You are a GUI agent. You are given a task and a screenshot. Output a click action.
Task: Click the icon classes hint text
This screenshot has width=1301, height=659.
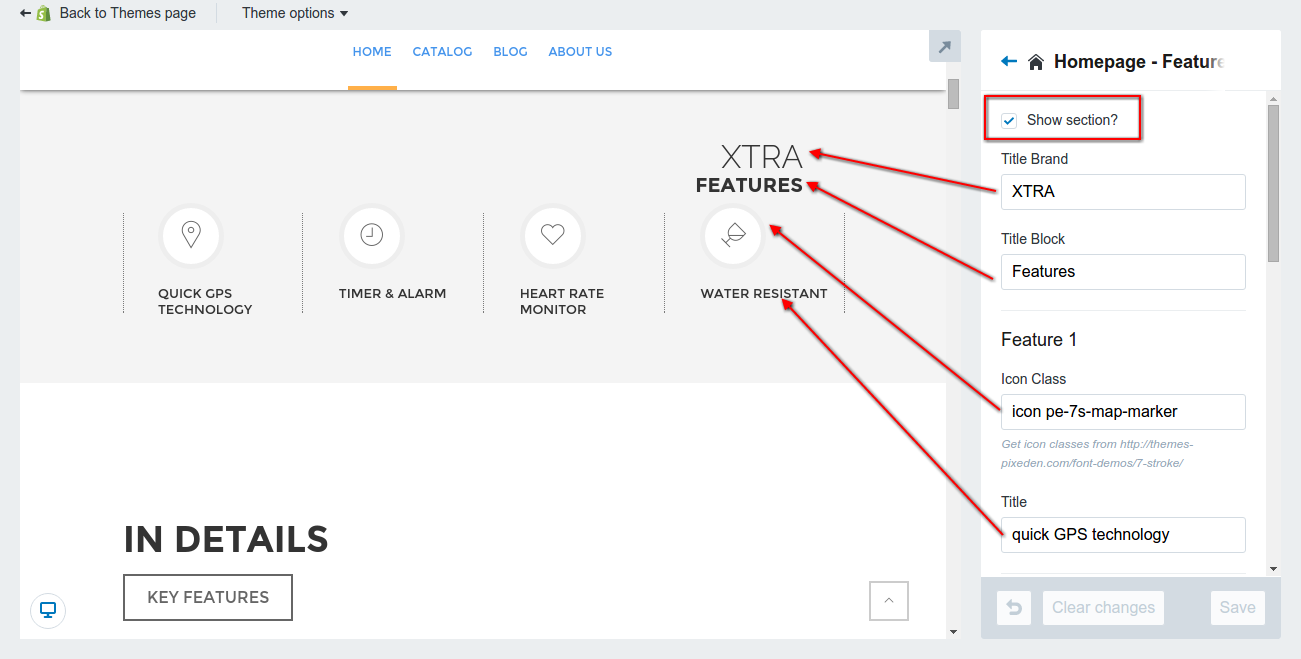pos(1097,454)
